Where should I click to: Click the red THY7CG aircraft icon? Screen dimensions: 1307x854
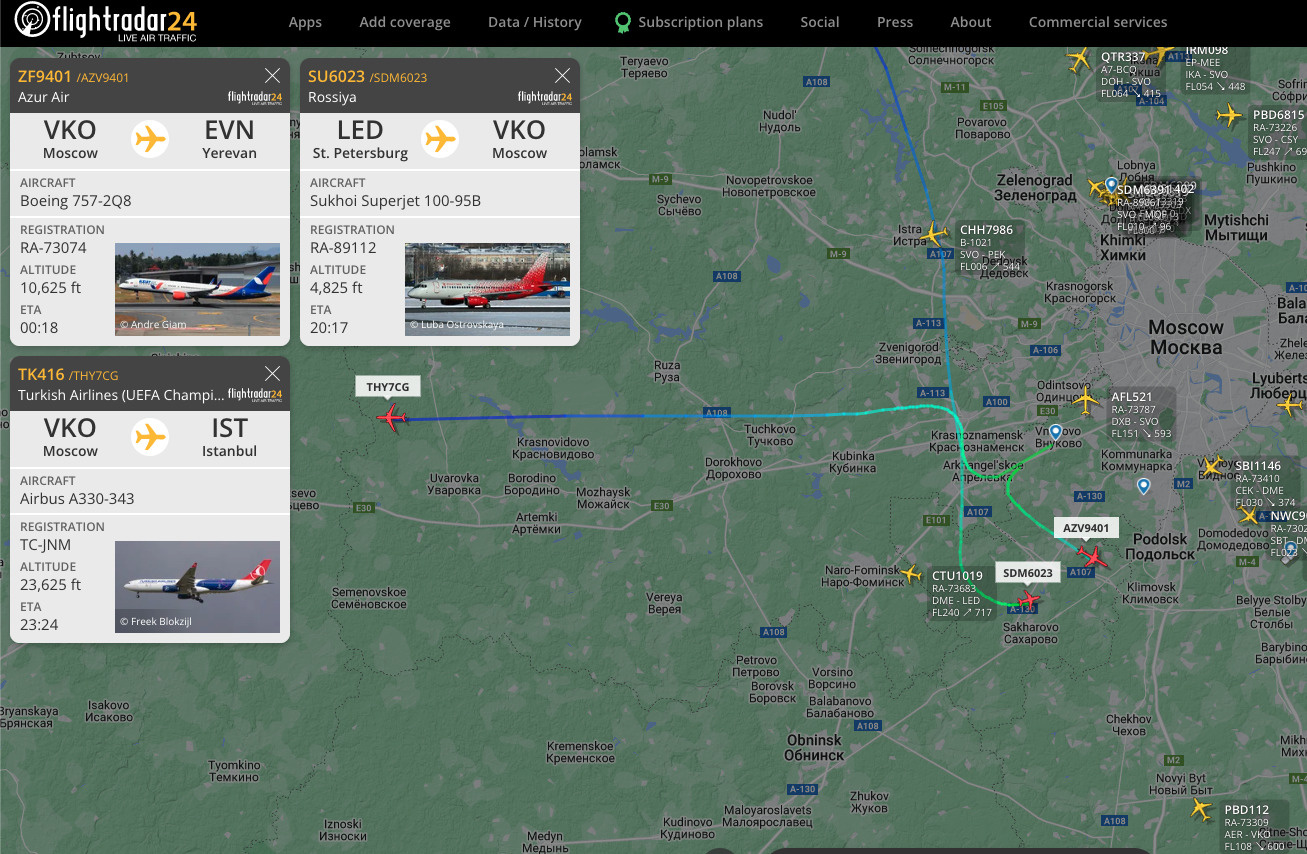[391, 417]
